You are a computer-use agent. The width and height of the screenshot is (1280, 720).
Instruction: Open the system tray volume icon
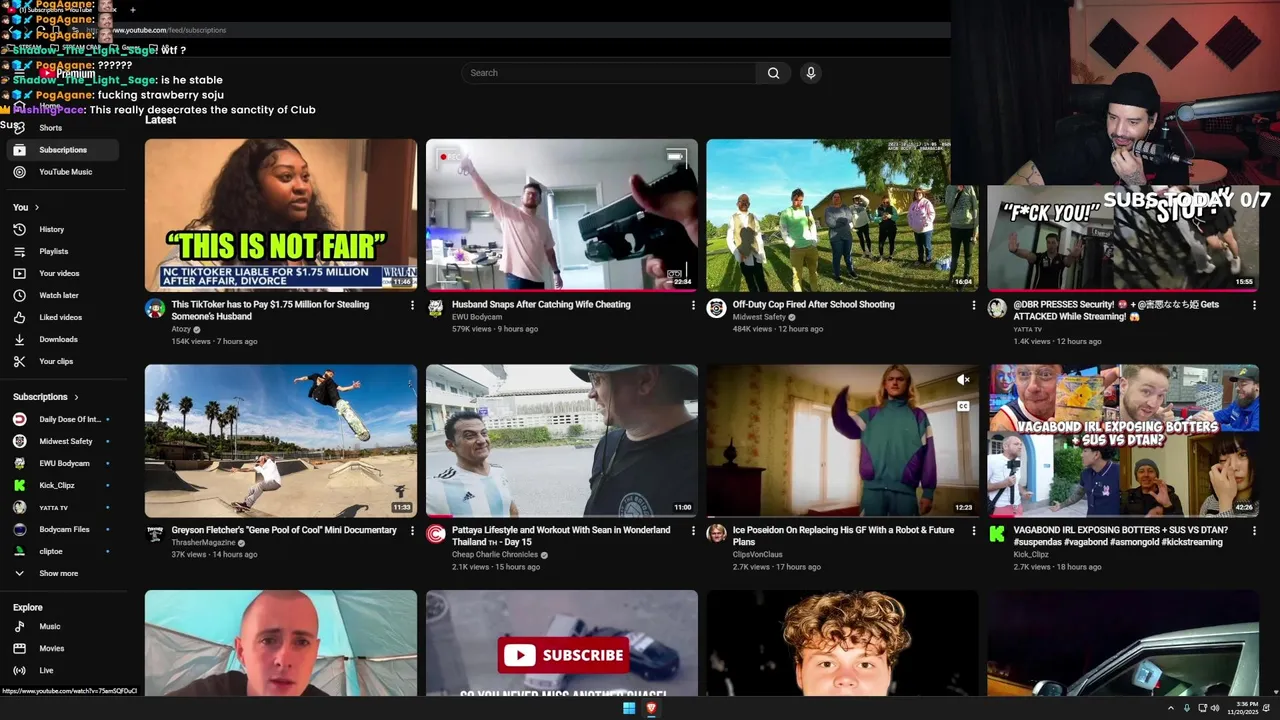pyautogui.click(x=1215, y=708)
